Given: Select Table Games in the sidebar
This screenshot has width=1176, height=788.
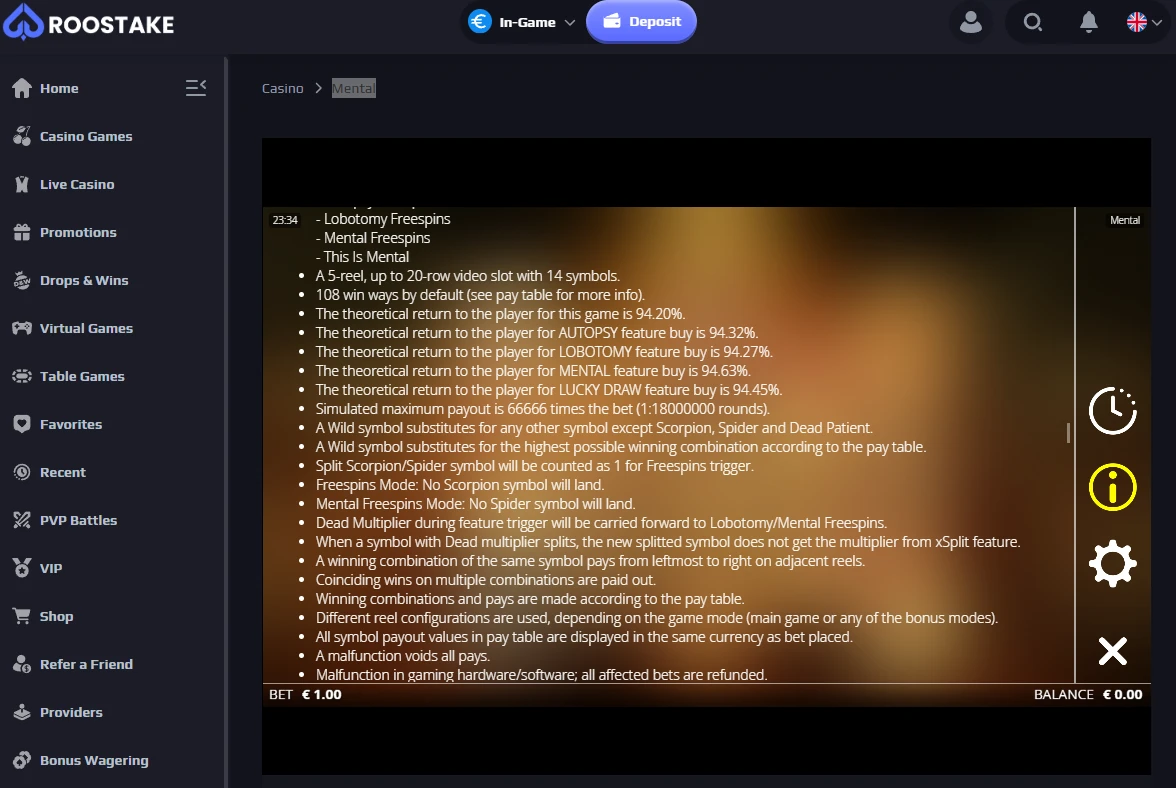Looking at the screenshot, I should (82, 376).
